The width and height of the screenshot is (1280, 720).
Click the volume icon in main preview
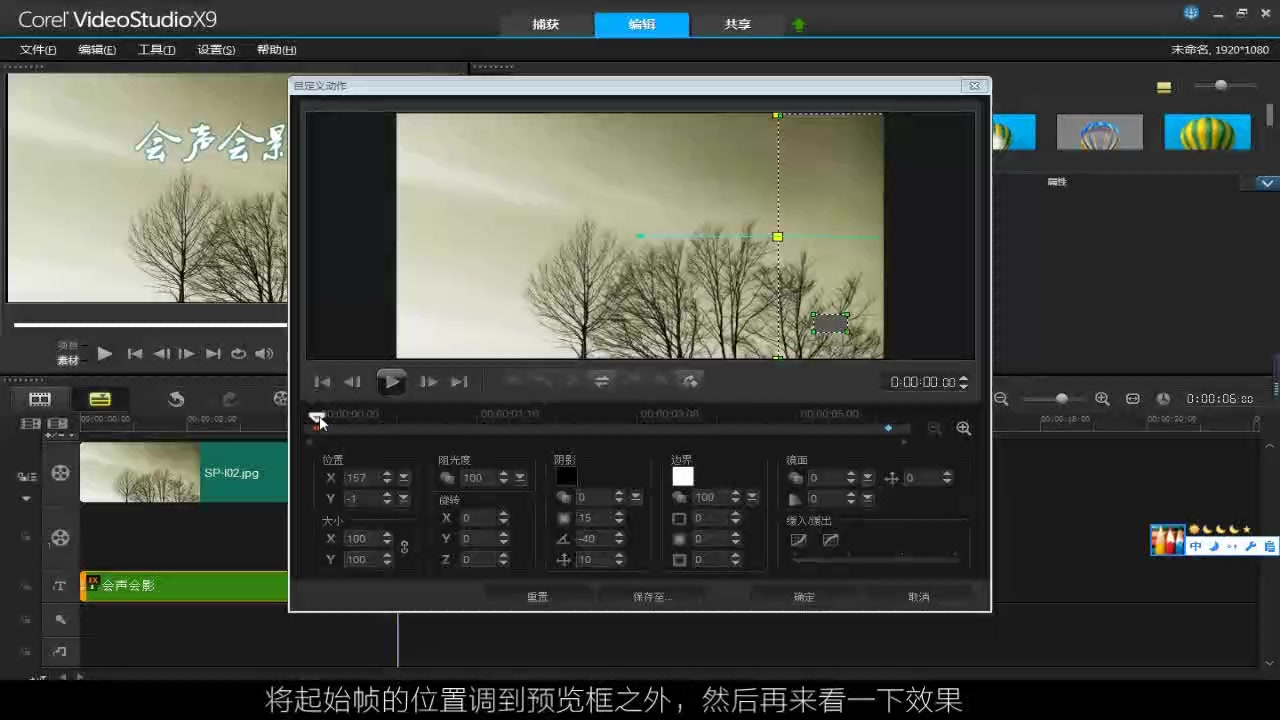click(264, 353)
